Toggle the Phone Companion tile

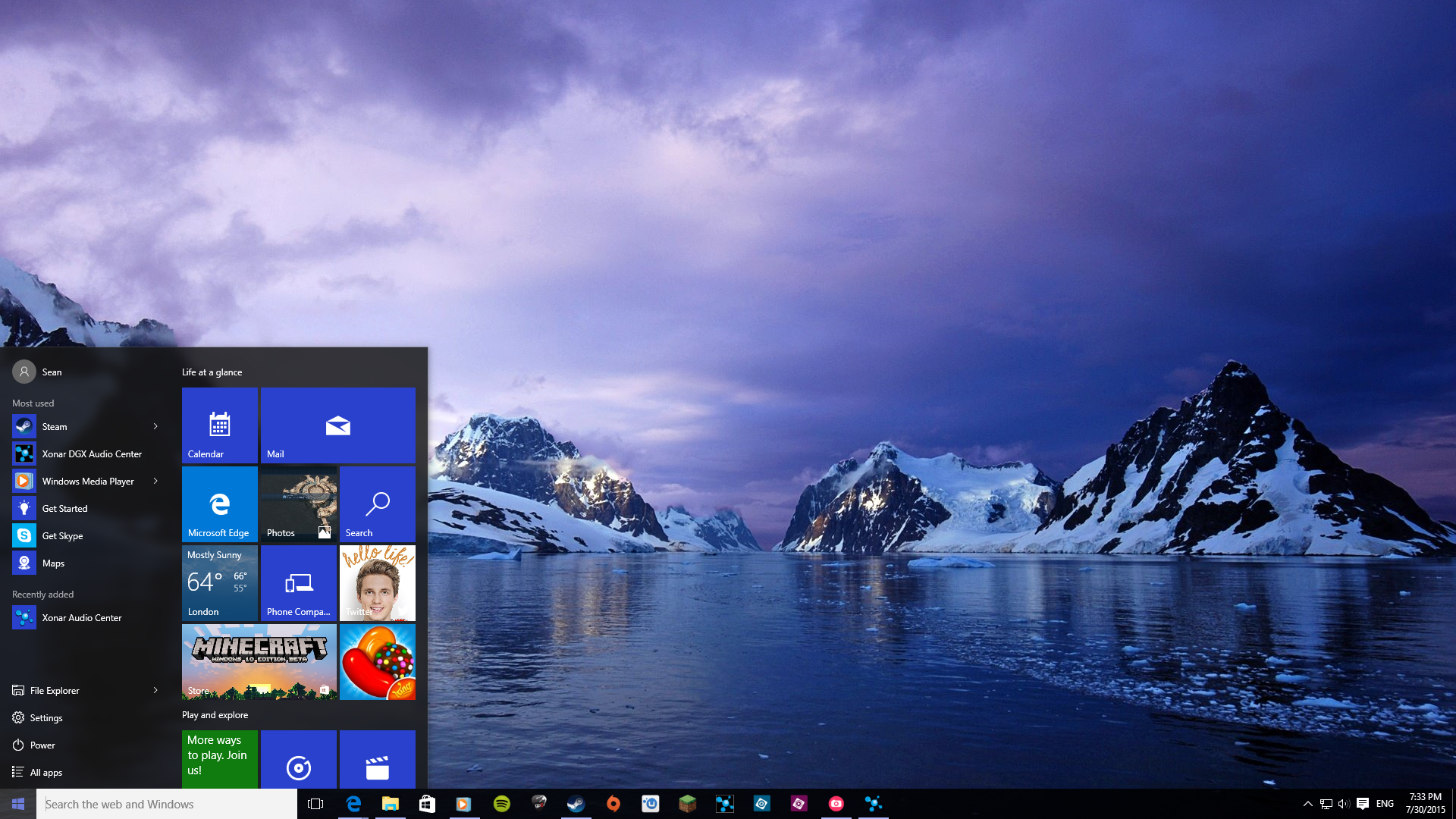point(297,582)
